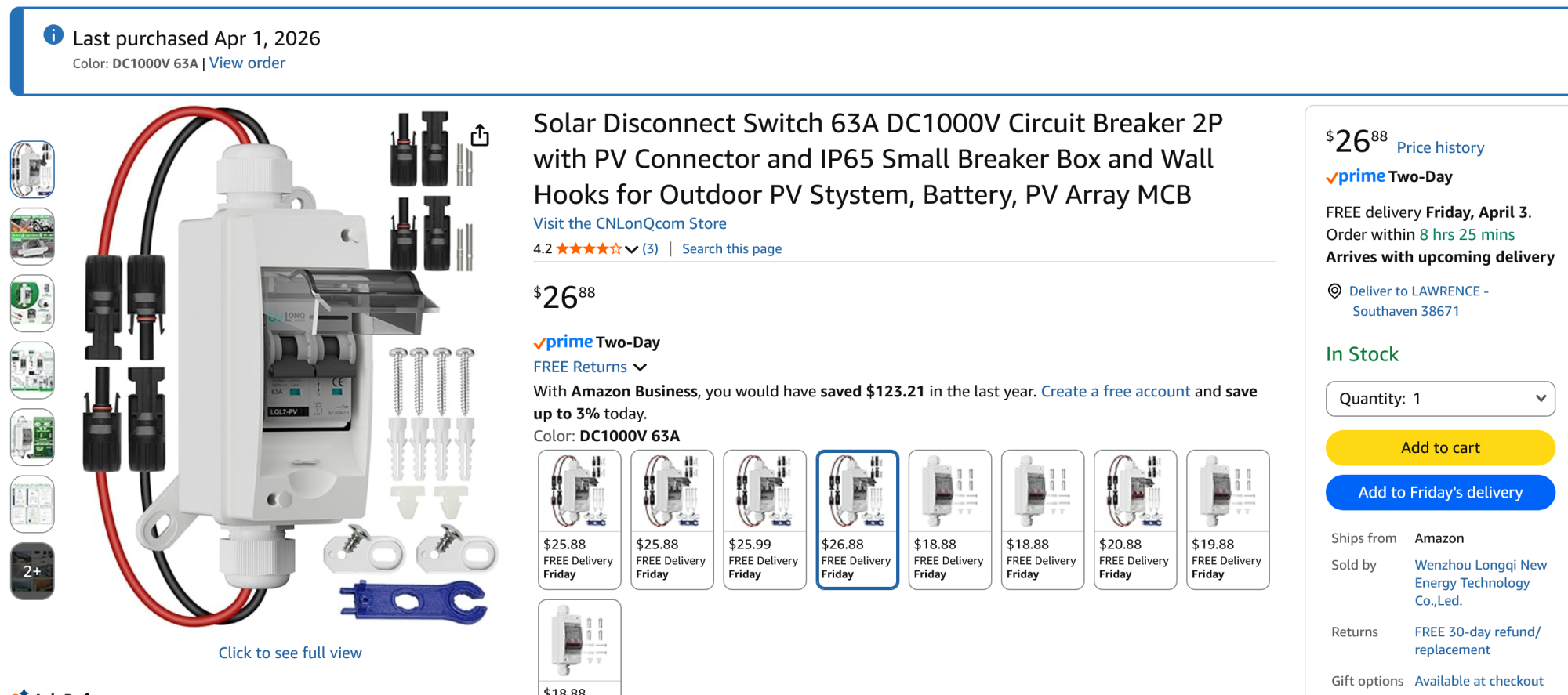The width and height of the screenshot is (1568, 695).
Task: Click View order on the banner
Action: [247, 63]
